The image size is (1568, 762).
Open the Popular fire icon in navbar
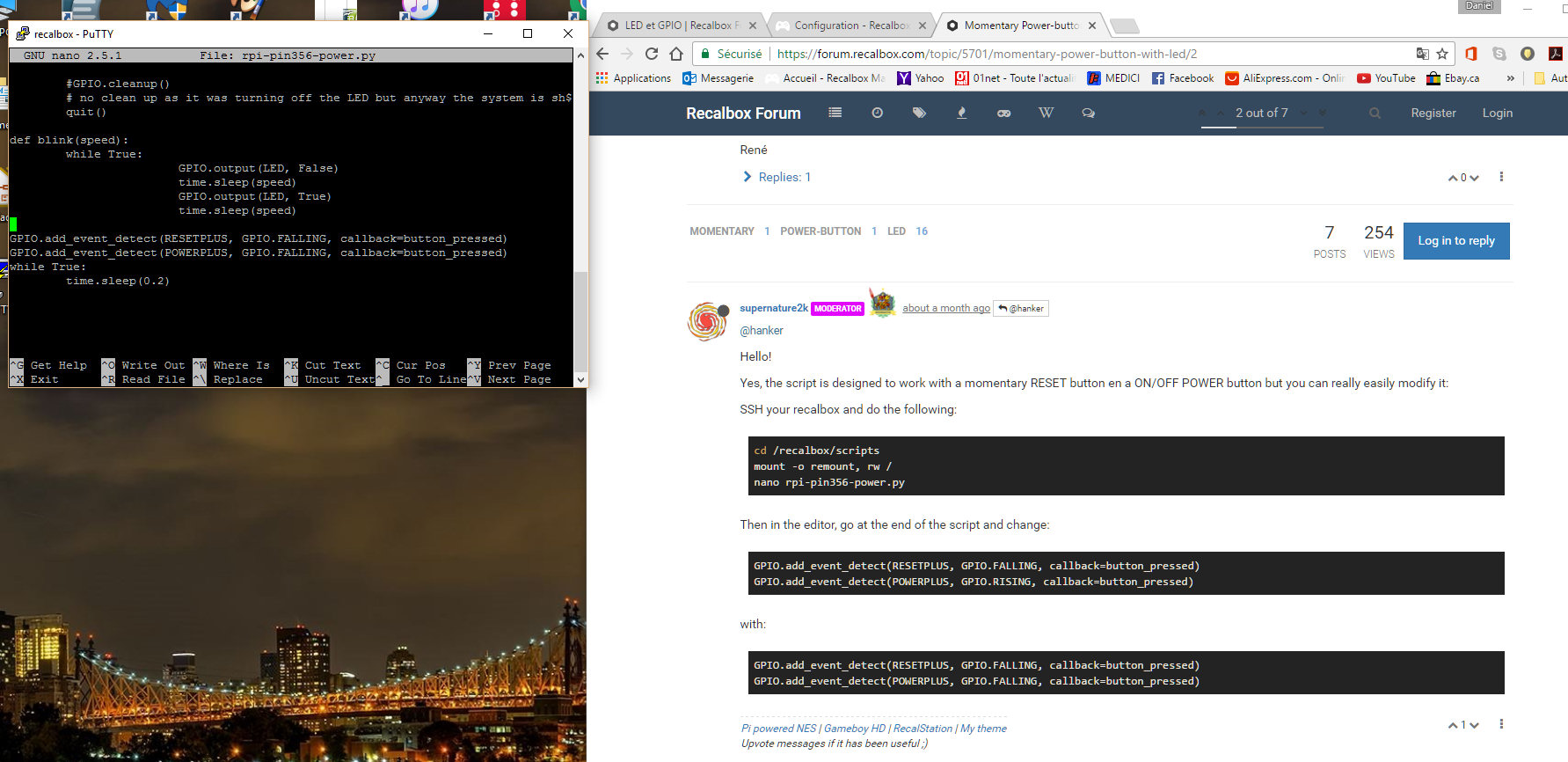[961, 113]
